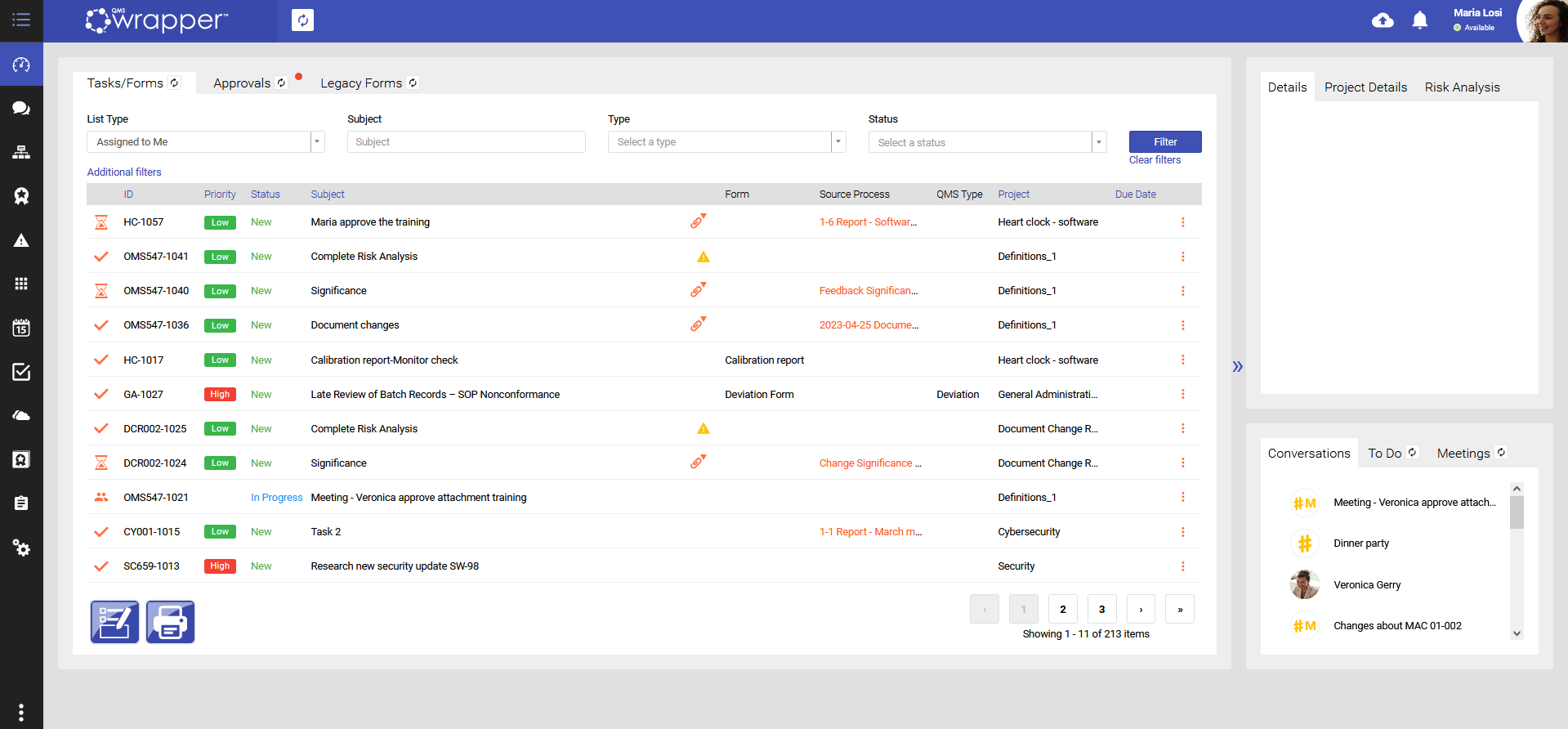
Task: Open row menu dots for HC-1057
Action: 1182,222
